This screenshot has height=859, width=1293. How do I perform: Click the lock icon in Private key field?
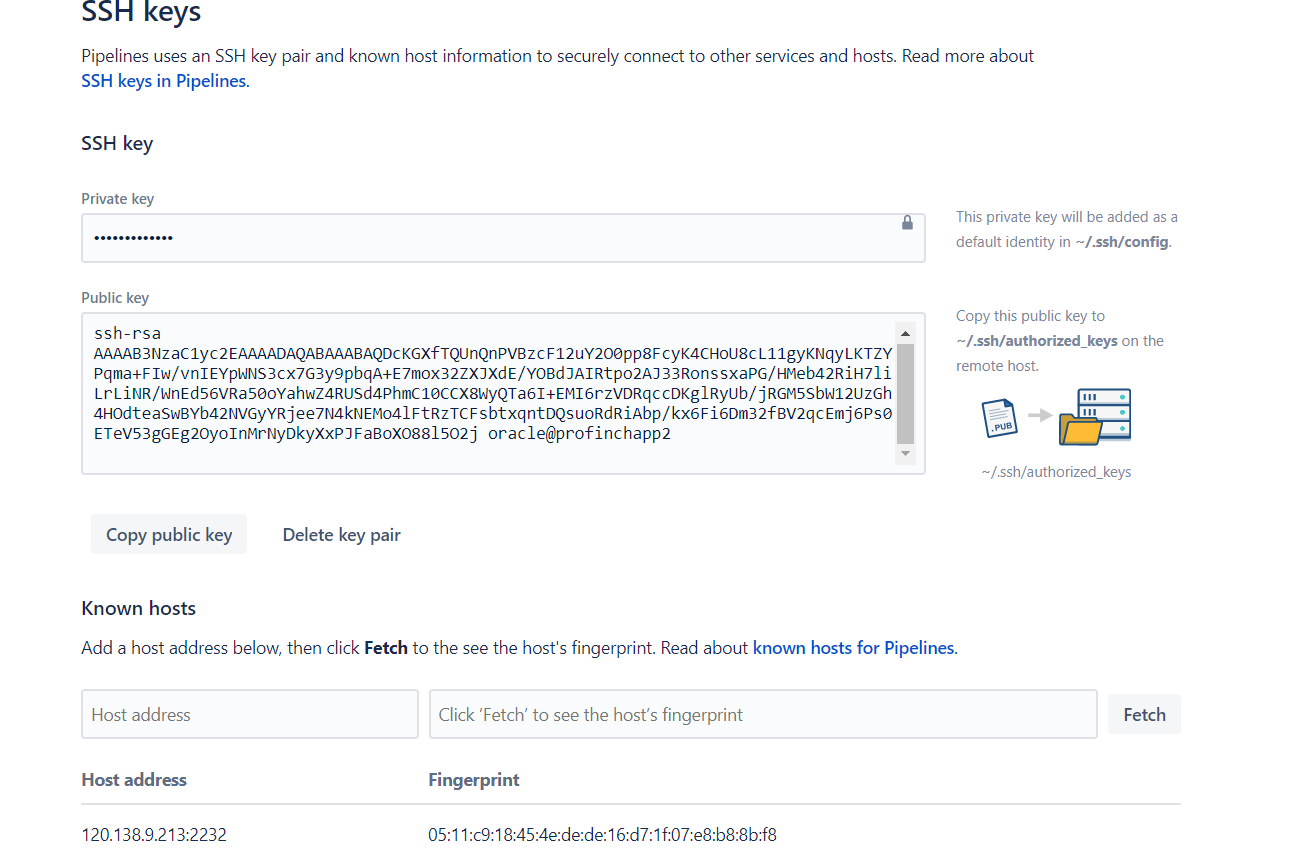pos(907,223)
